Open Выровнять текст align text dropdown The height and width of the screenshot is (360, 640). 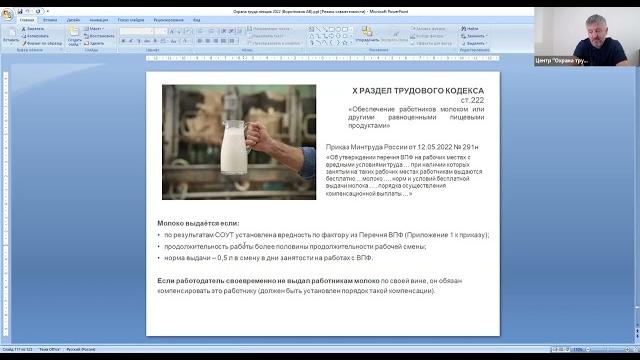pyautogui.click(x=266, y=36)
